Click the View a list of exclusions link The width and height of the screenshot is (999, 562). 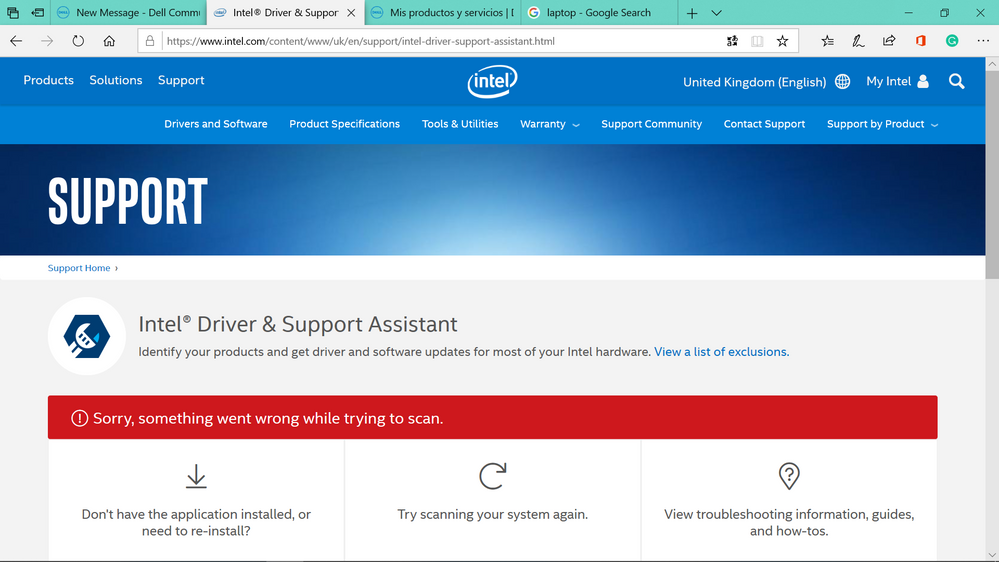point(721,352)
